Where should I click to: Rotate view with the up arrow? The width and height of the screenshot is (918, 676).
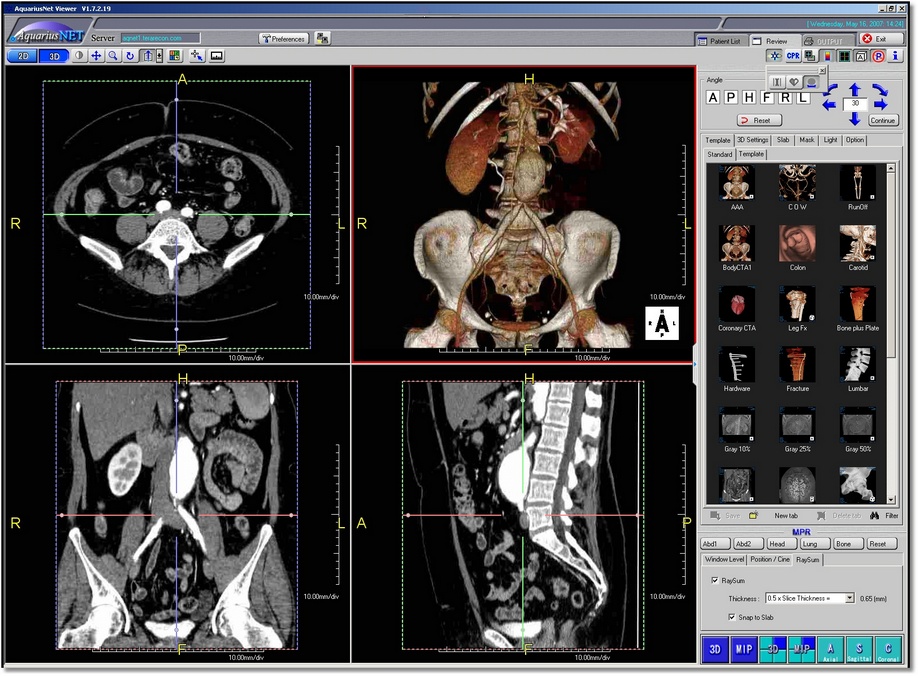[x=854, y=89]
